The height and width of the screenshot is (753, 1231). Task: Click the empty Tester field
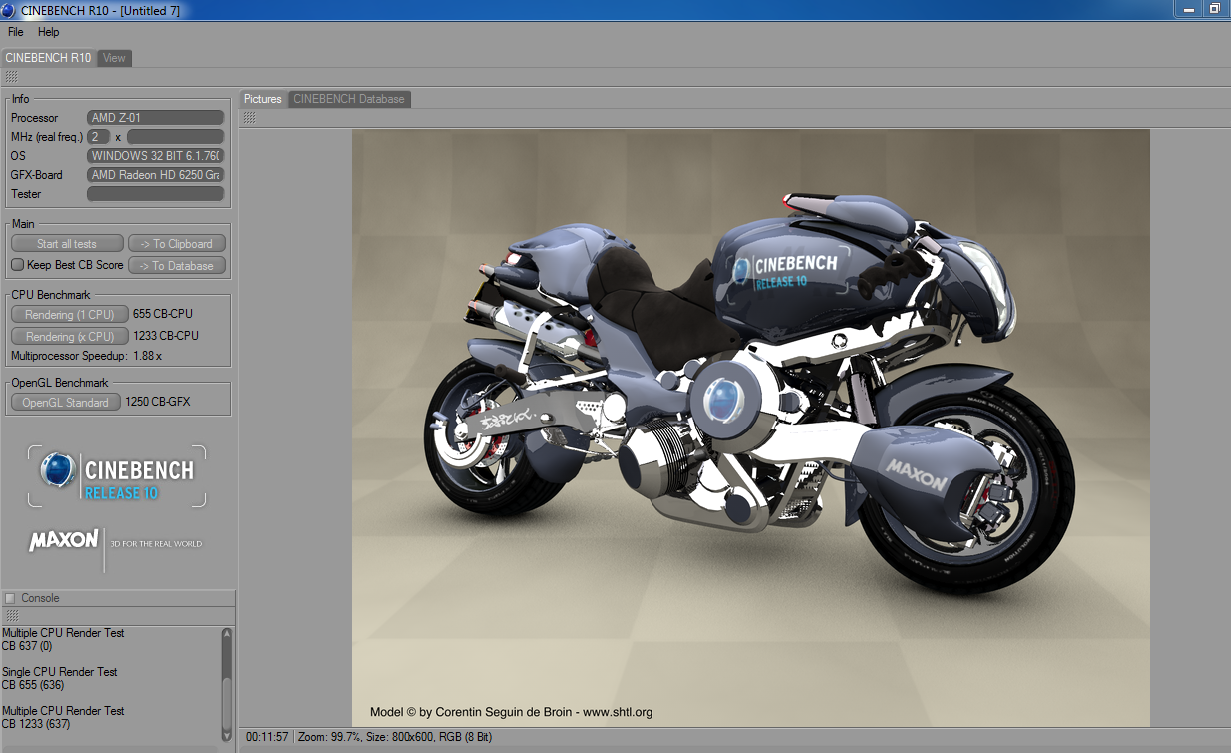pos(156,194)
